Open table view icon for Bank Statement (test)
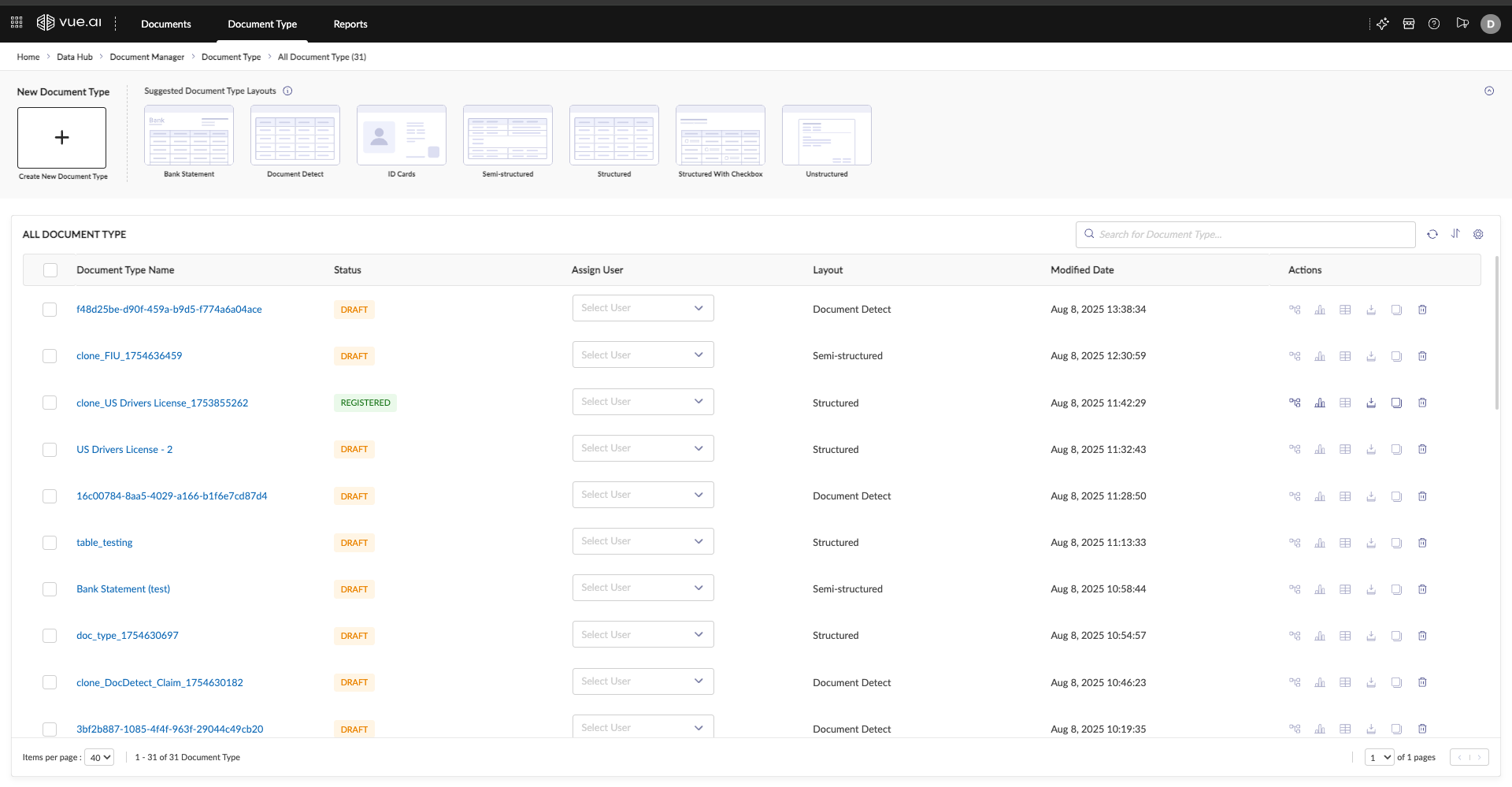This screenshot has height=787, width=1512. (x=1345, y=588)
